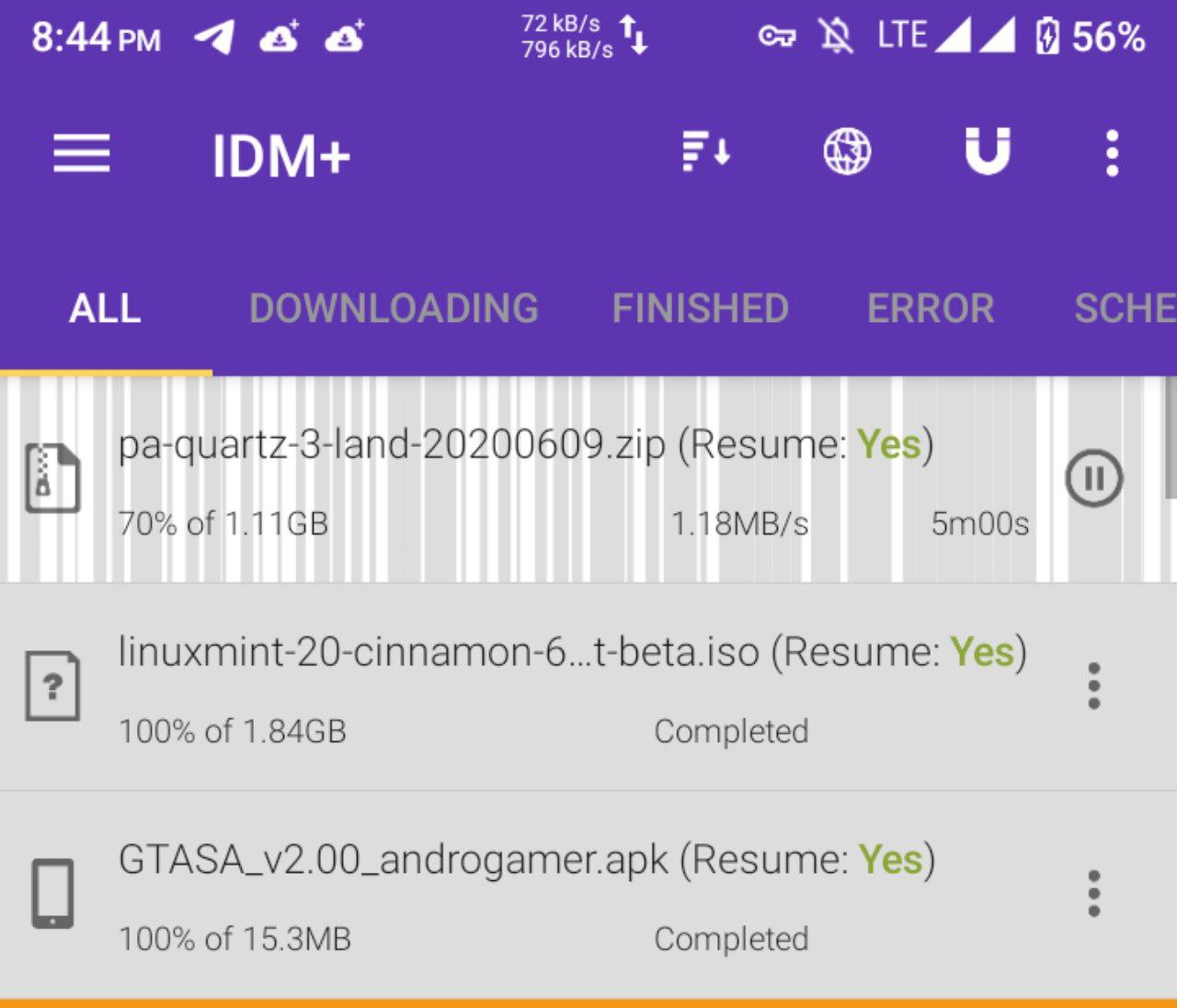This screenshot has height=1008, width=1177.
Task: Tap the unknown file icon of linuxmint
Action: [52, 686]
